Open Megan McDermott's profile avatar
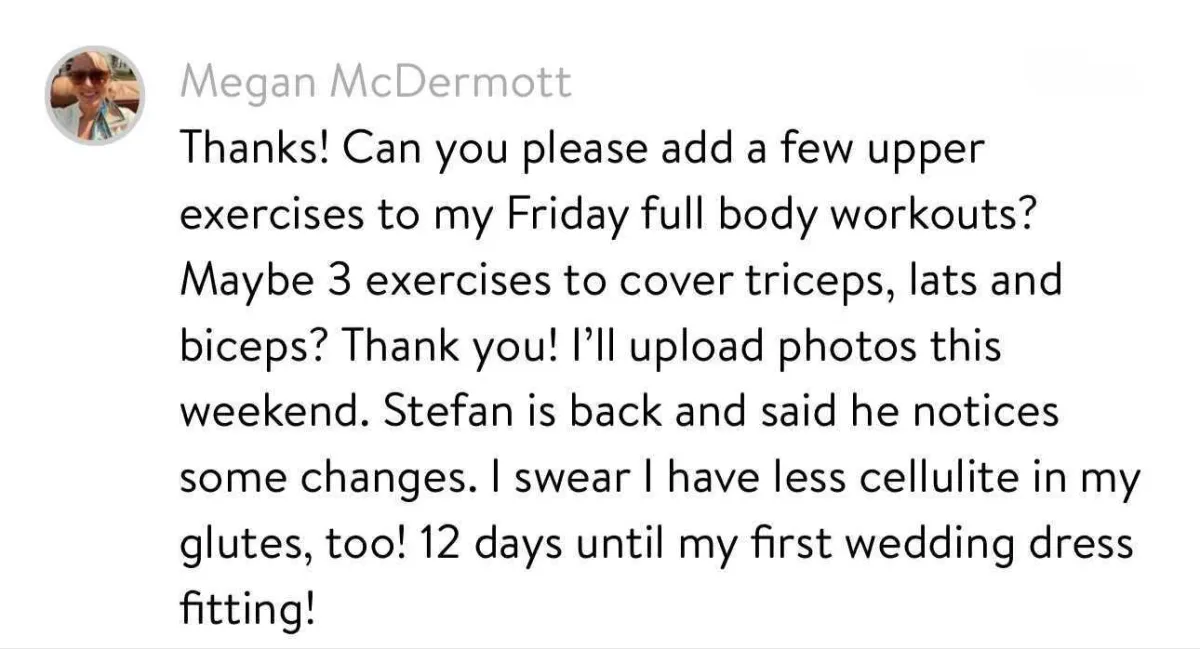 coord(96,96)
